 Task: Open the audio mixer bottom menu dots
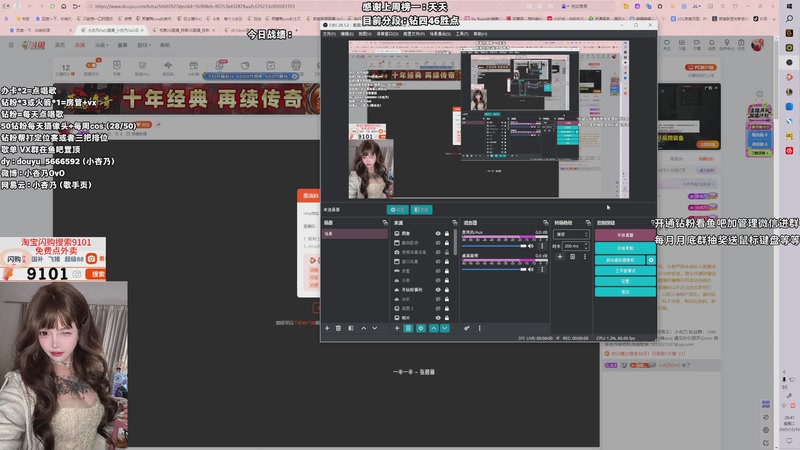[x=479, y=328]
